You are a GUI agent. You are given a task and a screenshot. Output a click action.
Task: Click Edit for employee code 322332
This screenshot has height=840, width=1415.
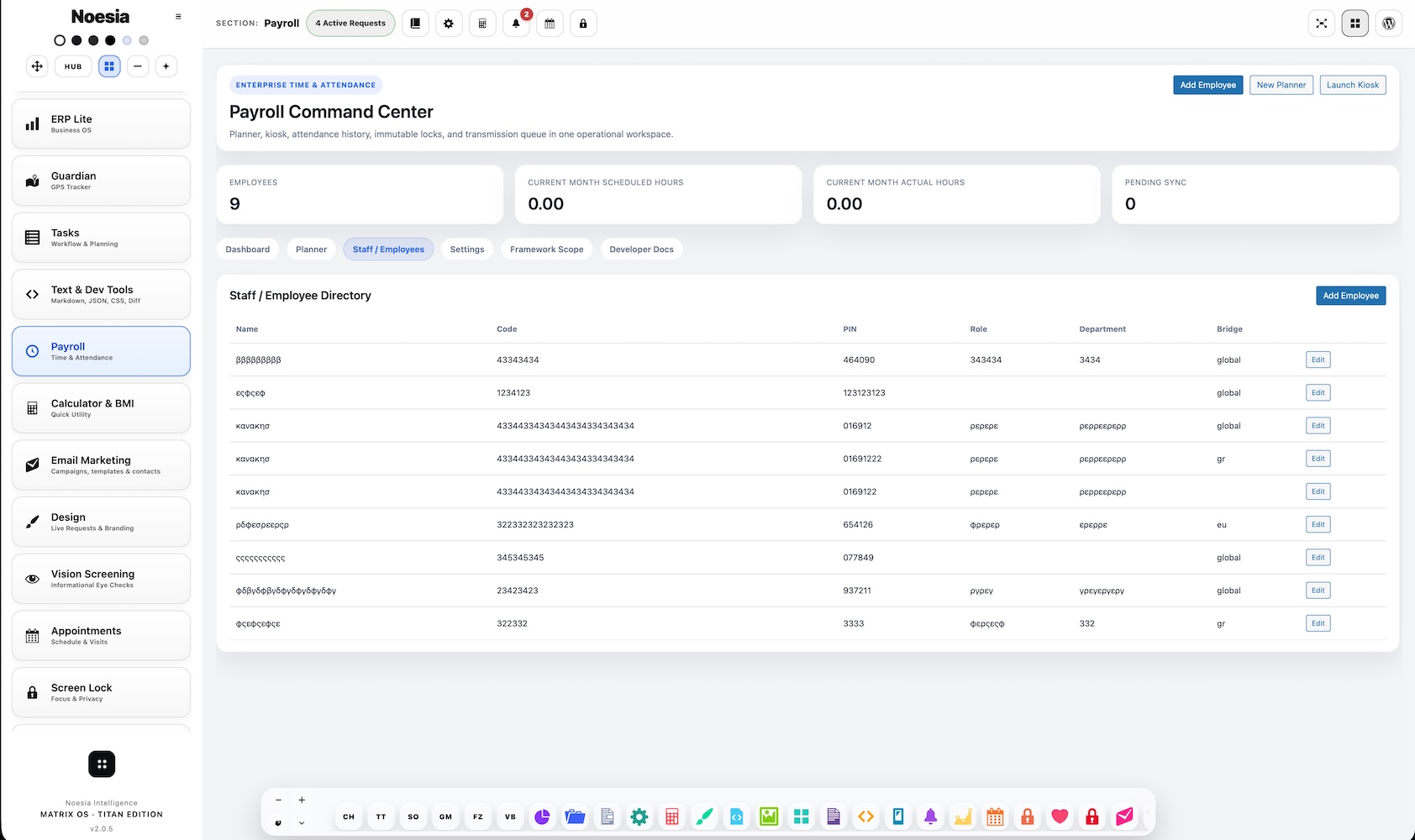[1318, 623]
